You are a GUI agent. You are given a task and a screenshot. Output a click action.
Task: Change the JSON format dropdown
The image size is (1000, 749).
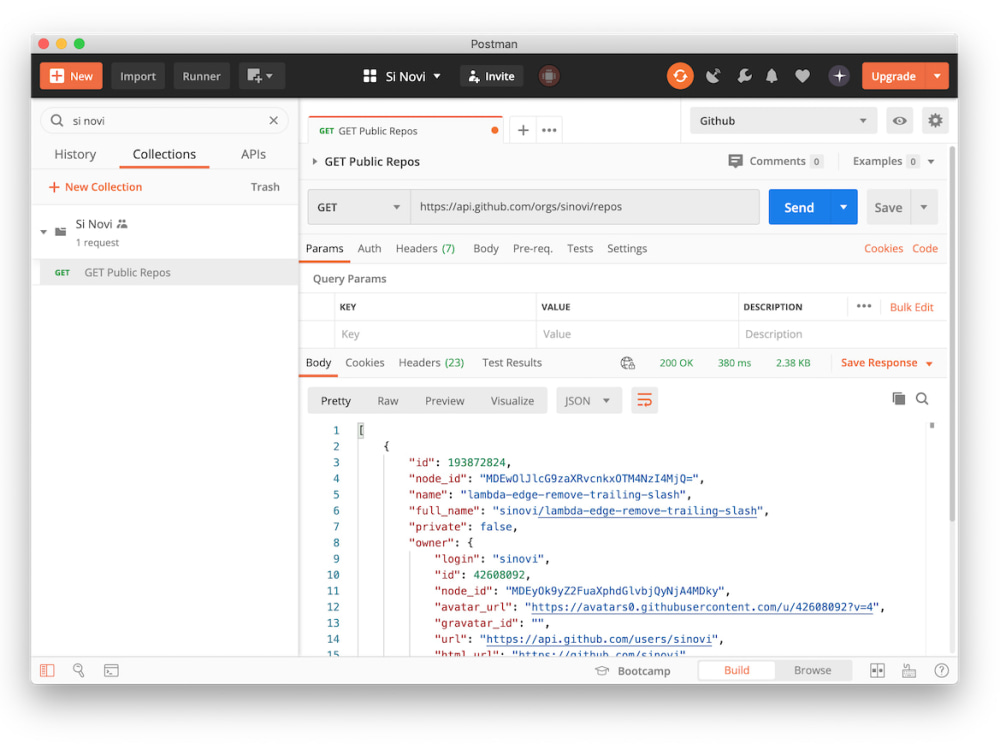tap(589, 401)
